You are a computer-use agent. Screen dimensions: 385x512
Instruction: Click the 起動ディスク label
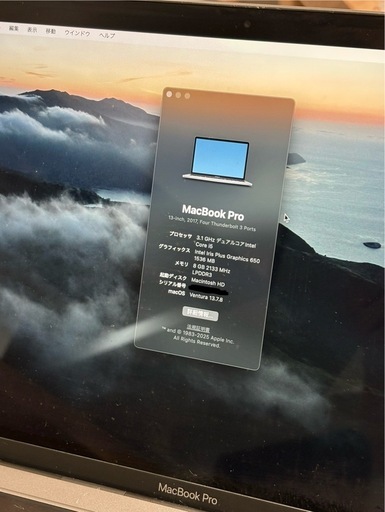click(x=173, y=276)
